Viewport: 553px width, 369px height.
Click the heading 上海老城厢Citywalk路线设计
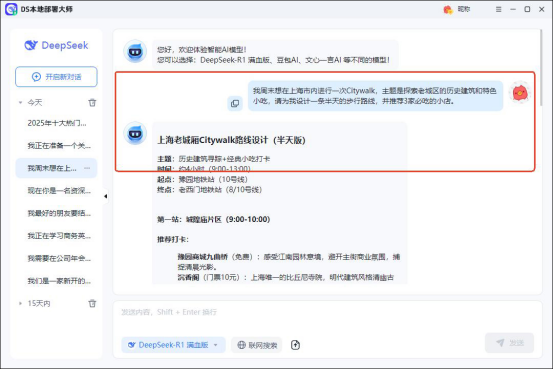231,140
